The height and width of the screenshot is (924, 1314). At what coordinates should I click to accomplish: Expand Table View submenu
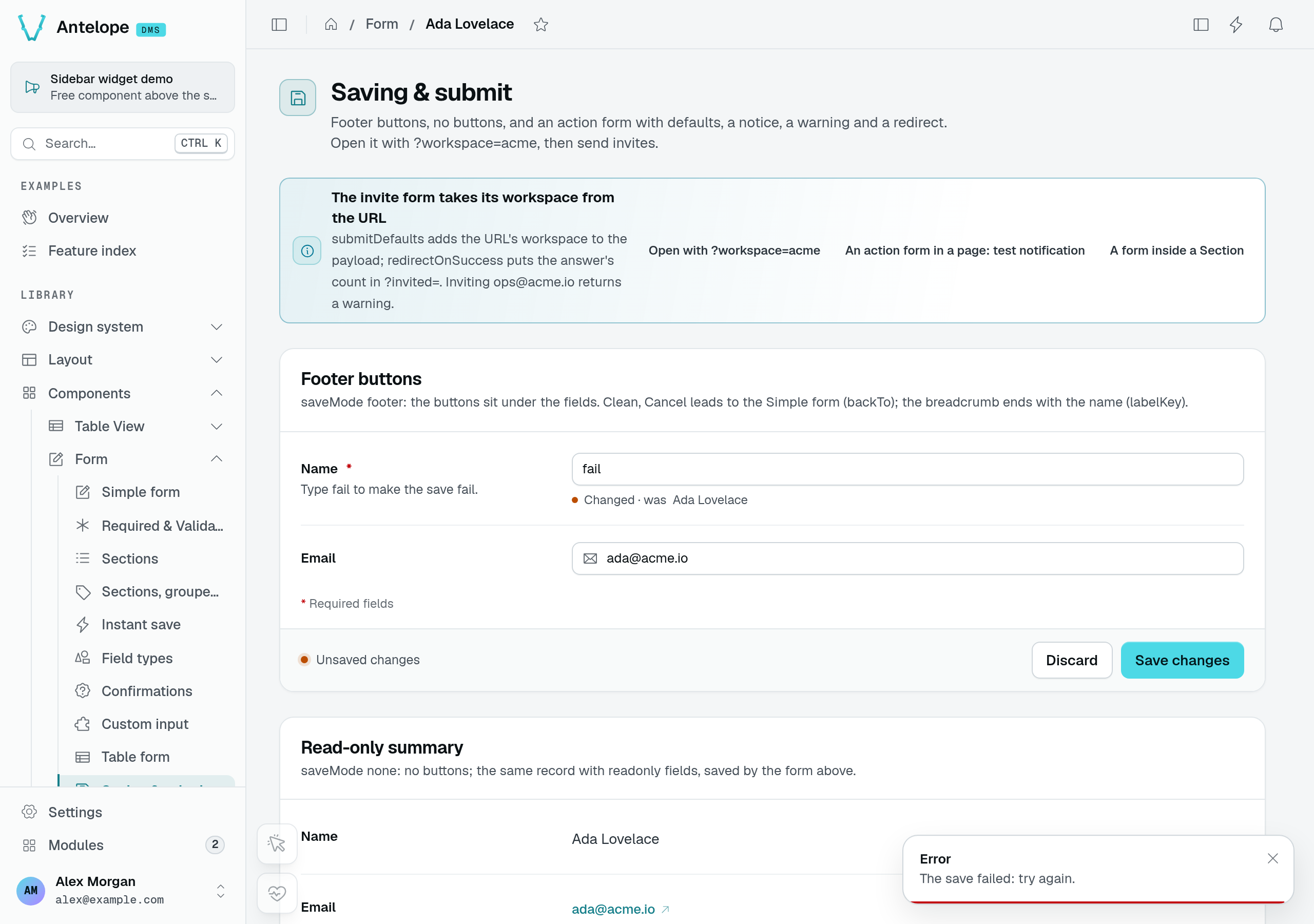(x=136, y=427)
